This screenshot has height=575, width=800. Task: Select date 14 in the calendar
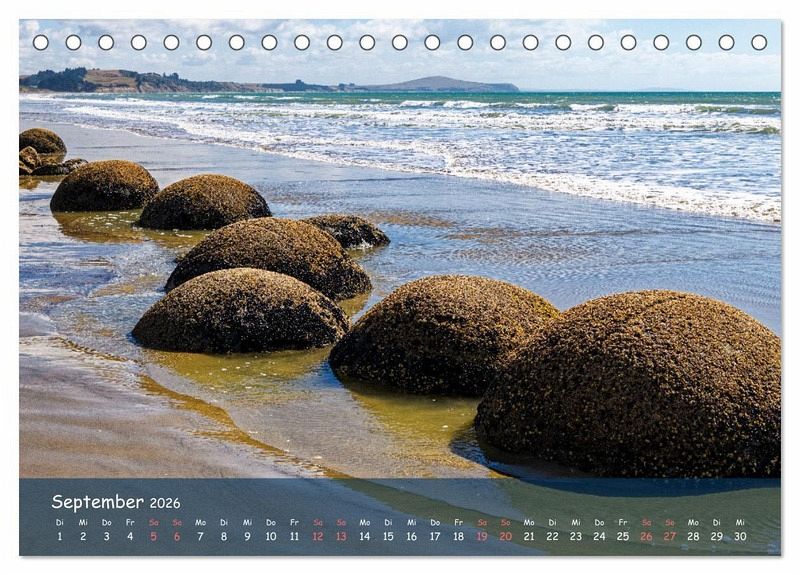[365, 537]
